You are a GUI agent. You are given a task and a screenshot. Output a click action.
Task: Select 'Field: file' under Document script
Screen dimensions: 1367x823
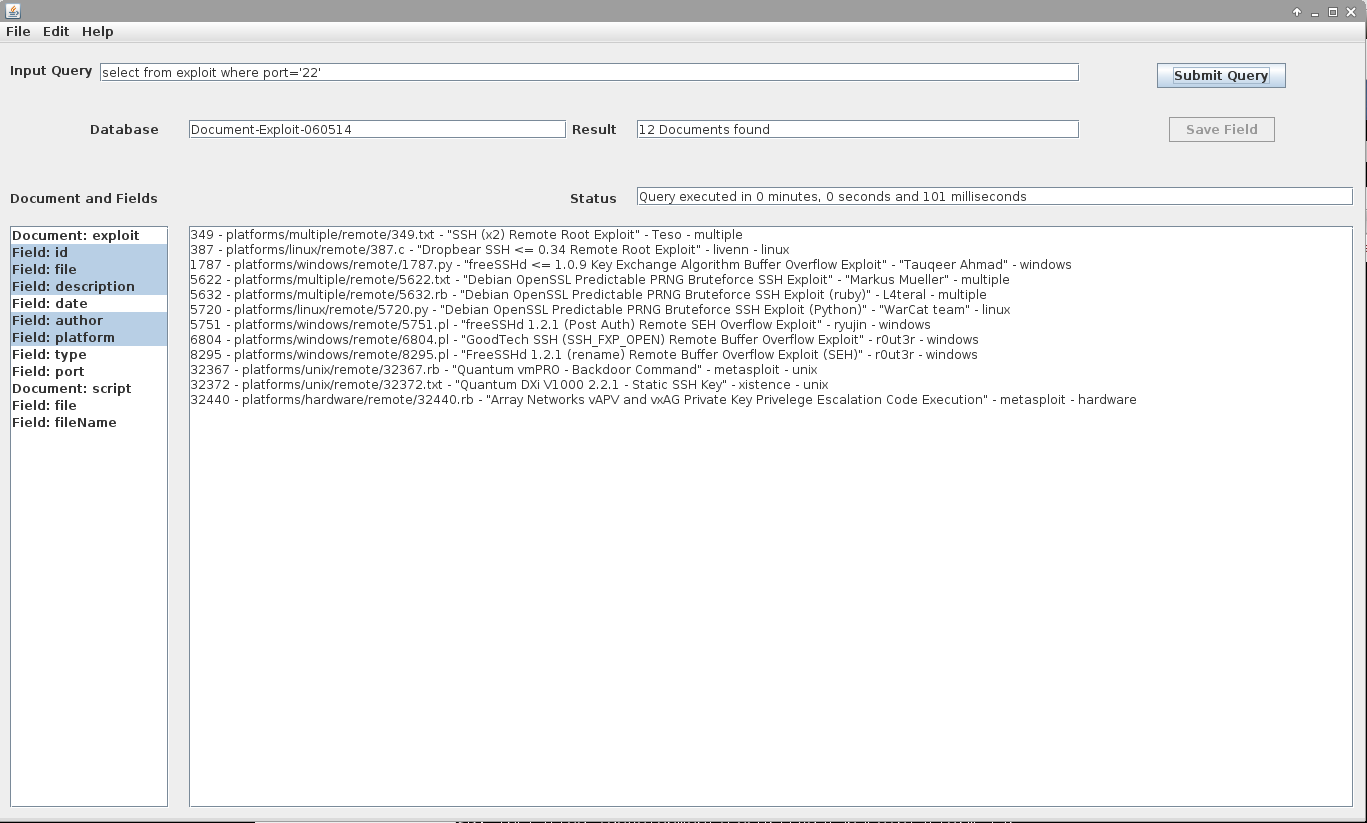pyautogui.click(x=89, y=405)
